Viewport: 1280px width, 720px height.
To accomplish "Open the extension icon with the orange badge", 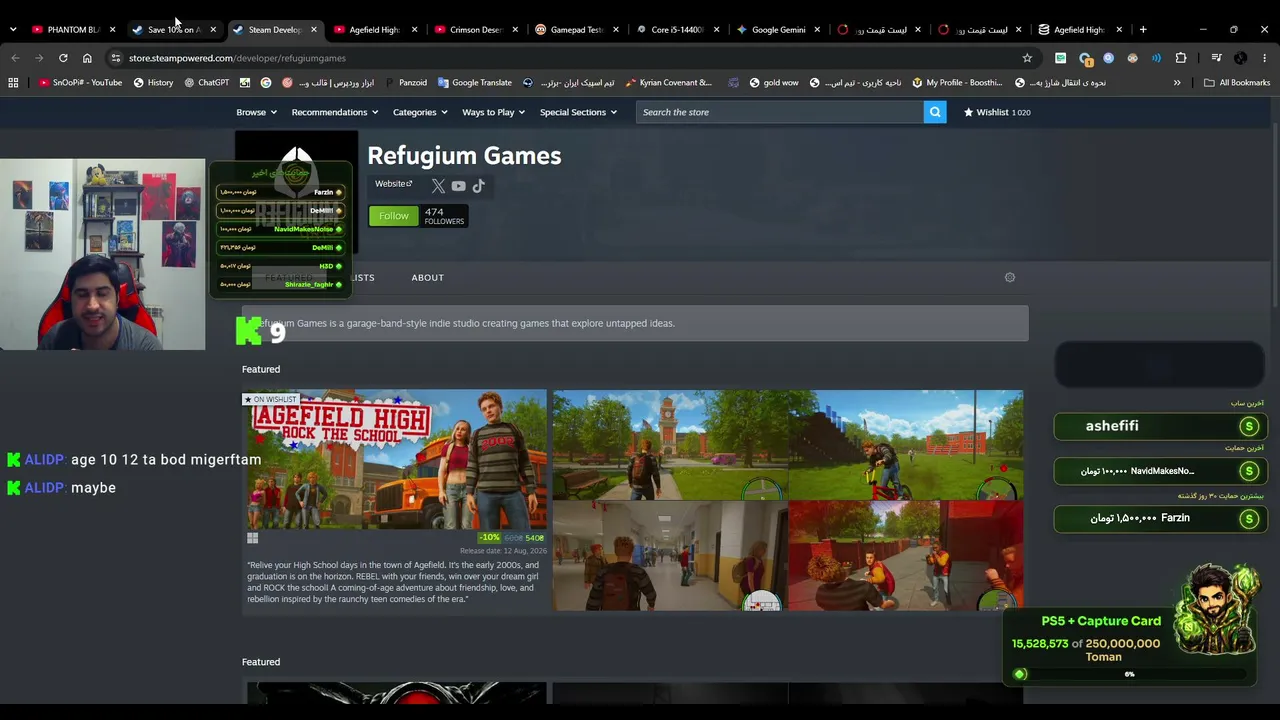I will [1085, 58].
